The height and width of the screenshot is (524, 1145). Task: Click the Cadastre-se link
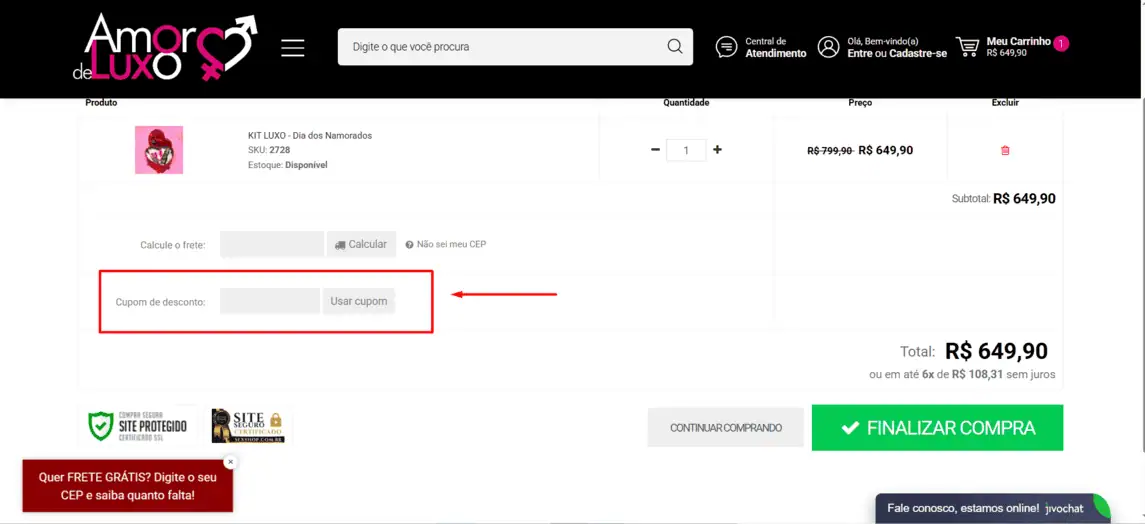coord(918,53)
